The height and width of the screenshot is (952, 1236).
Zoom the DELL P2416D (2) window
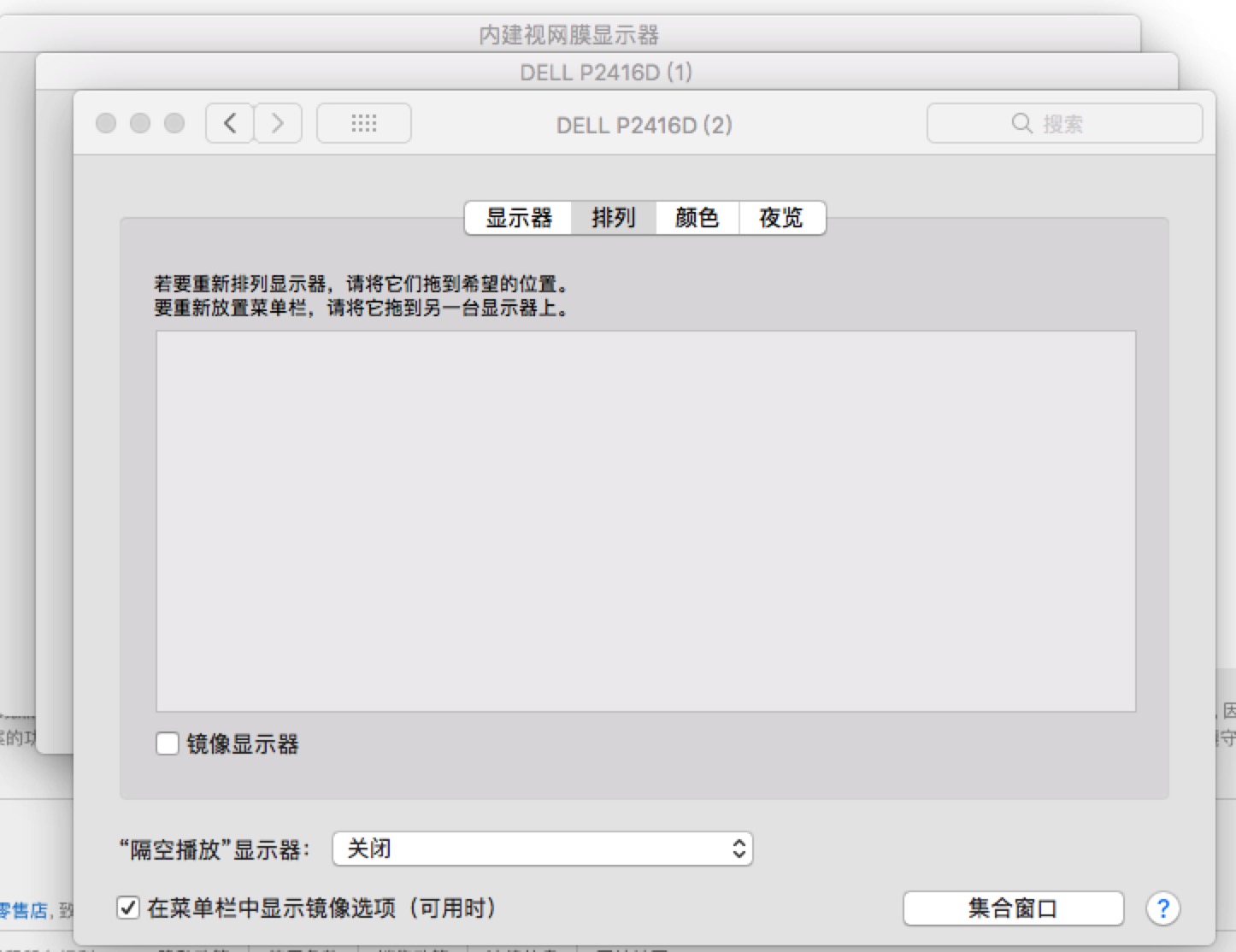point(174,124)
